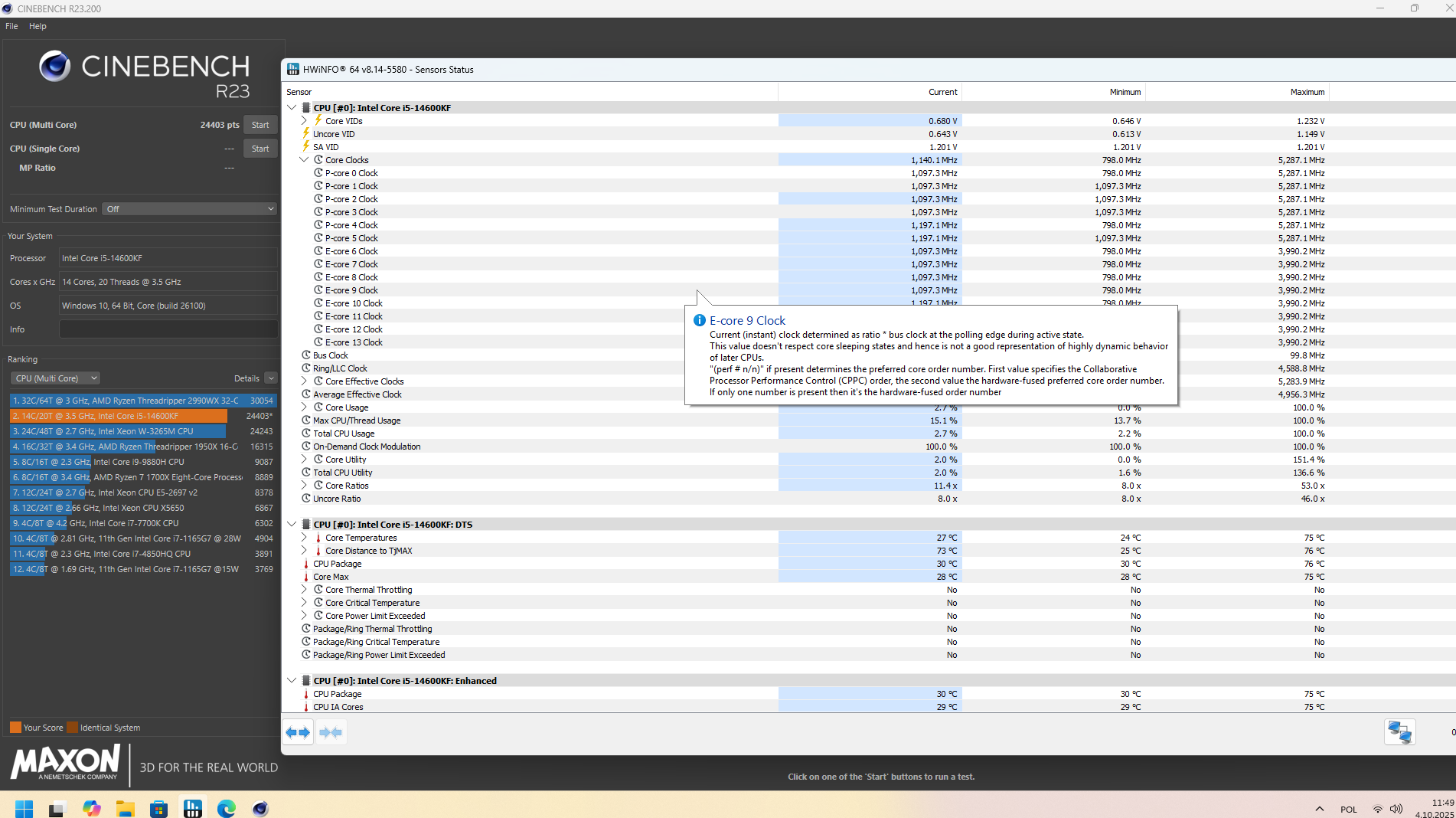1456x818 pixels.
Task: Click the volume icon in system tray
Action: pos(1396,809)
